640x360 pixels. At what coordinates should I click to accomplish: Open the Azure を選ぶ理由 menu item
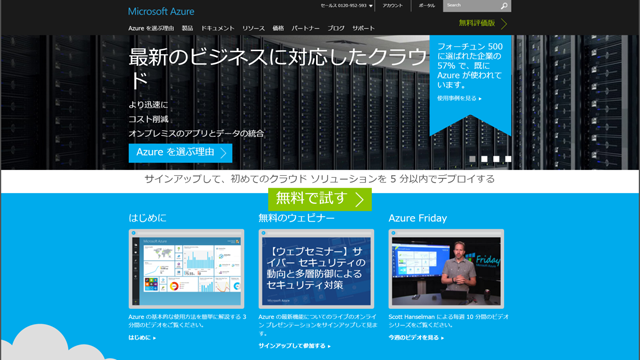coord(151,28)
